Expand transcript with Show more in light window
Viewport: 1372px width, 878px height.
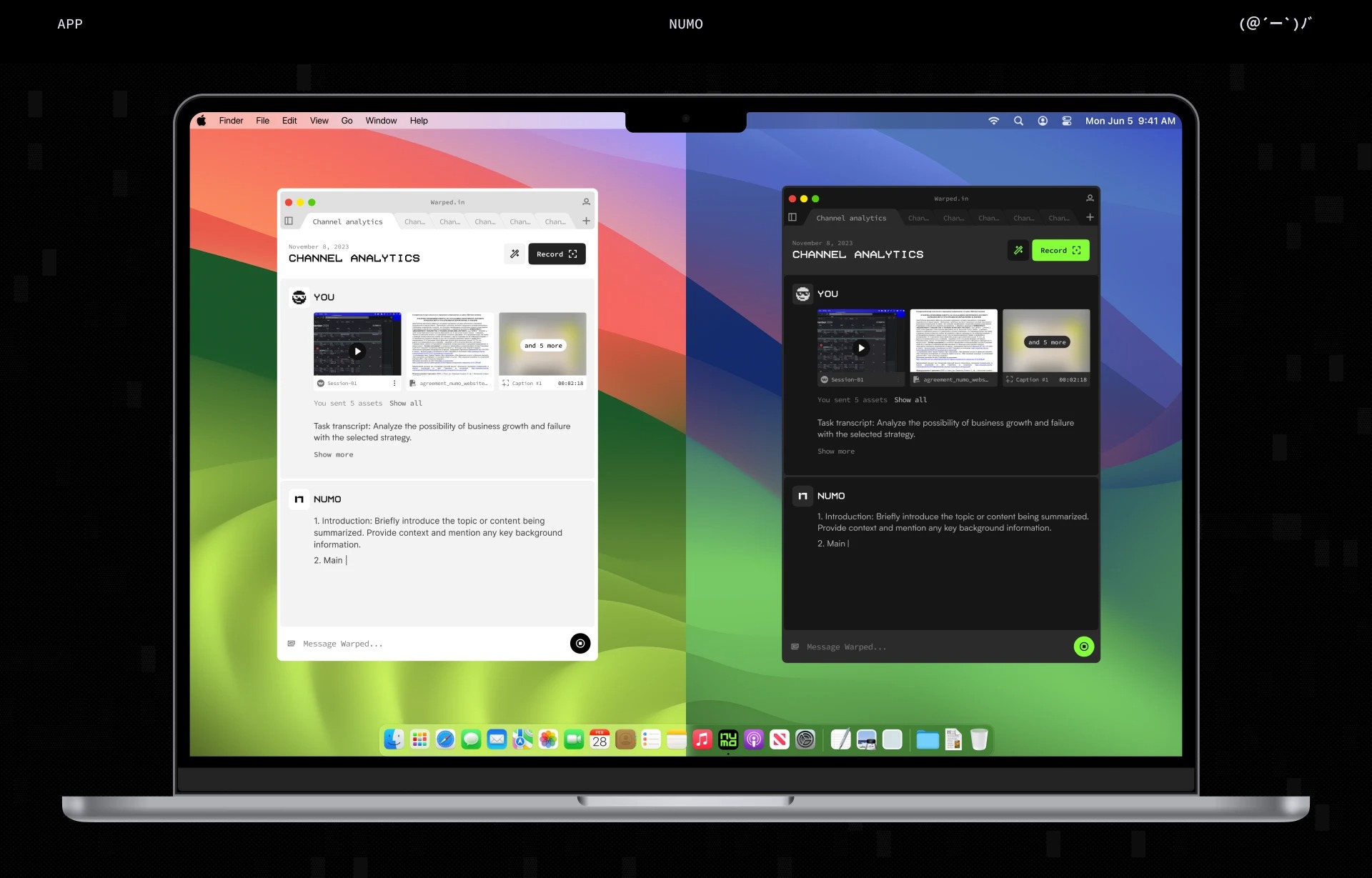pyautogui.click(x=334, y=454)
